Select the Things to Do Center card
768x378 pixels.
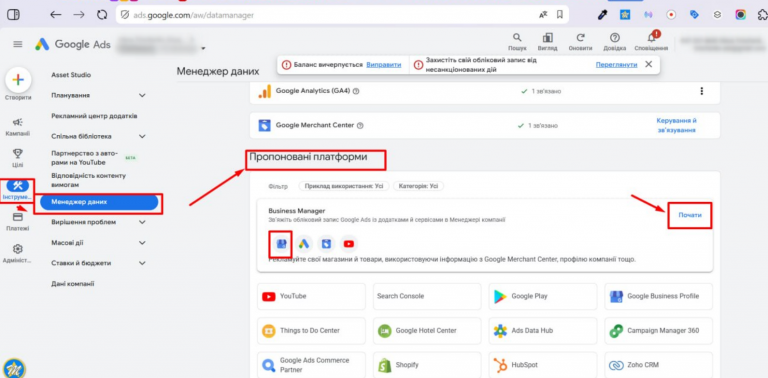pyautogui.click(x=312, y=331)
